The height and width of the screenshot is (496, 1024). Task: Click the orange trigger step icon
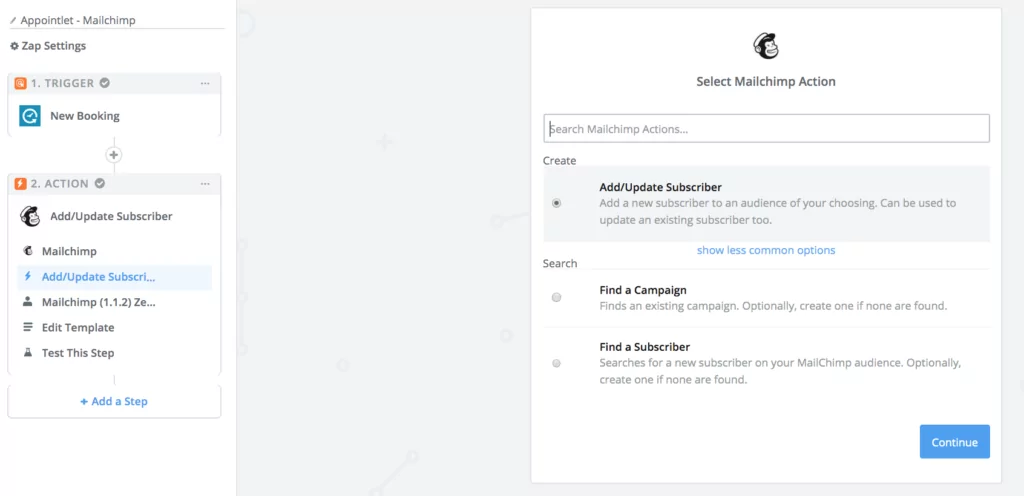[x=20, y=83]
